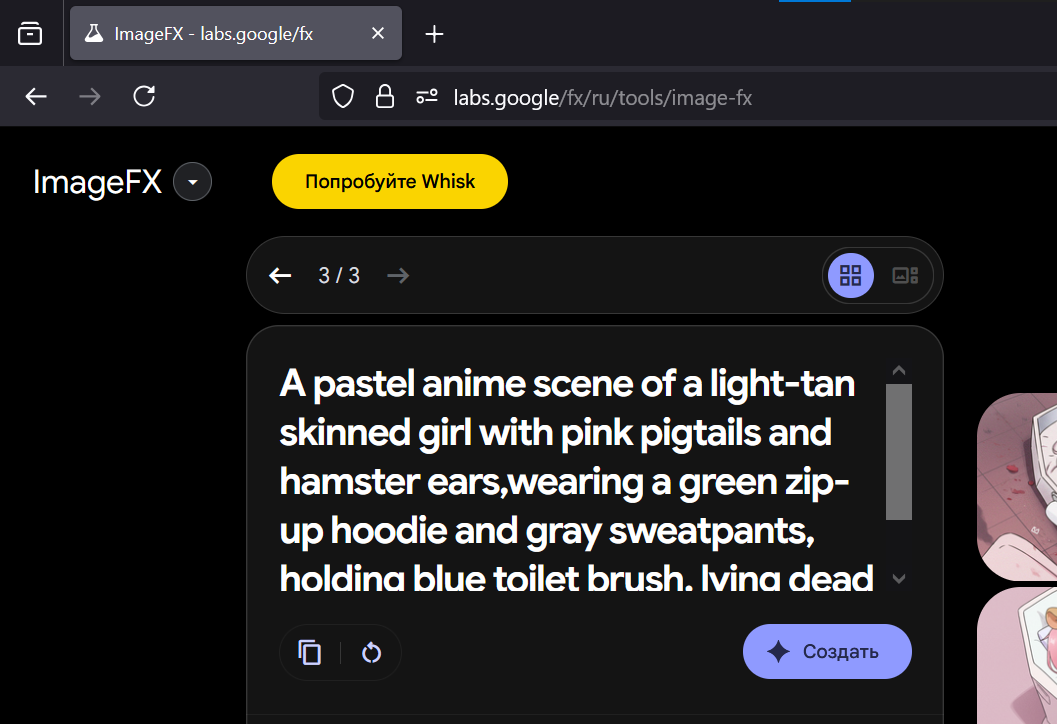
Task: Click the copy prompt icon
Action: 310,653
